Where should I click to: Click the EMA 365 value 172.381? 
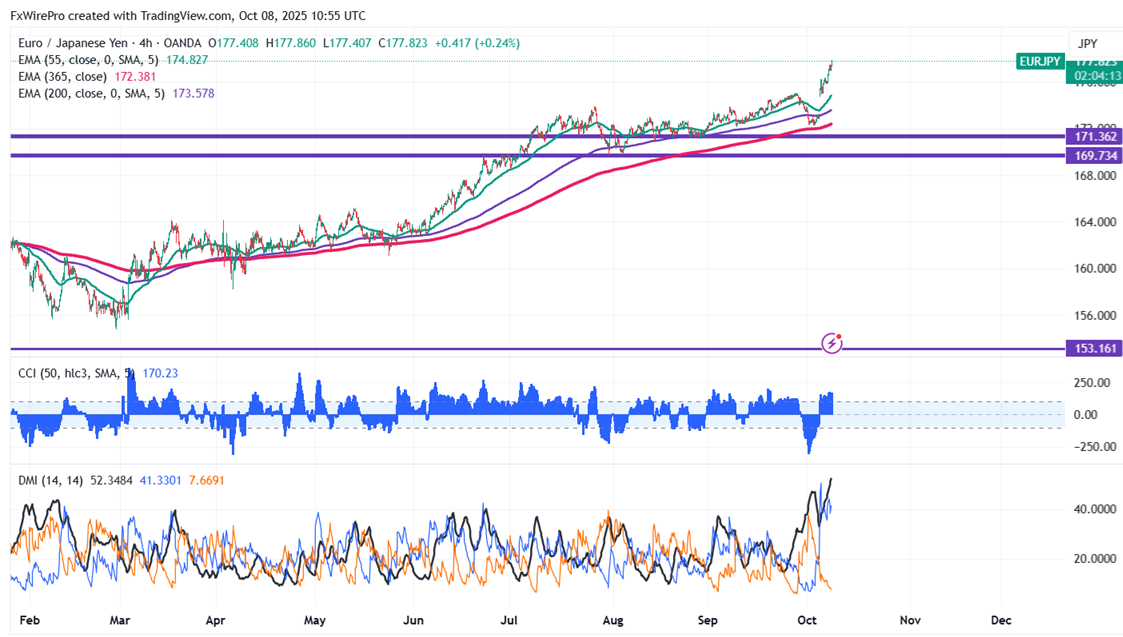135,77
